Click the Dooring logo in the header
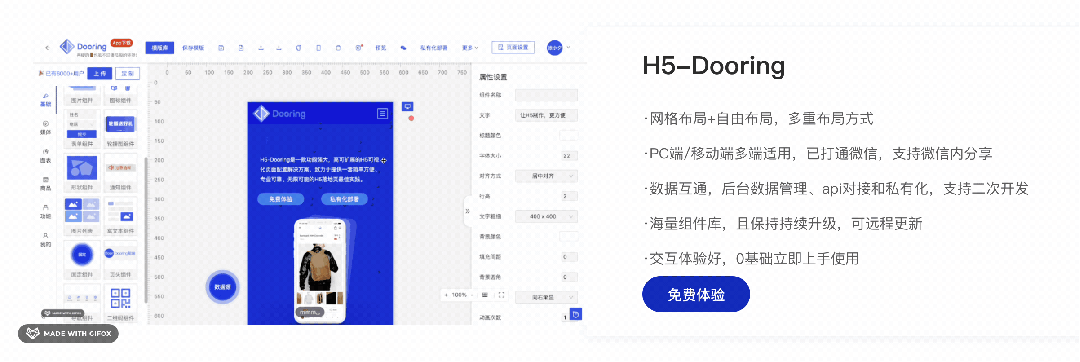Image resolution: width=1080 pixels, height=362 pixels. 83,47
